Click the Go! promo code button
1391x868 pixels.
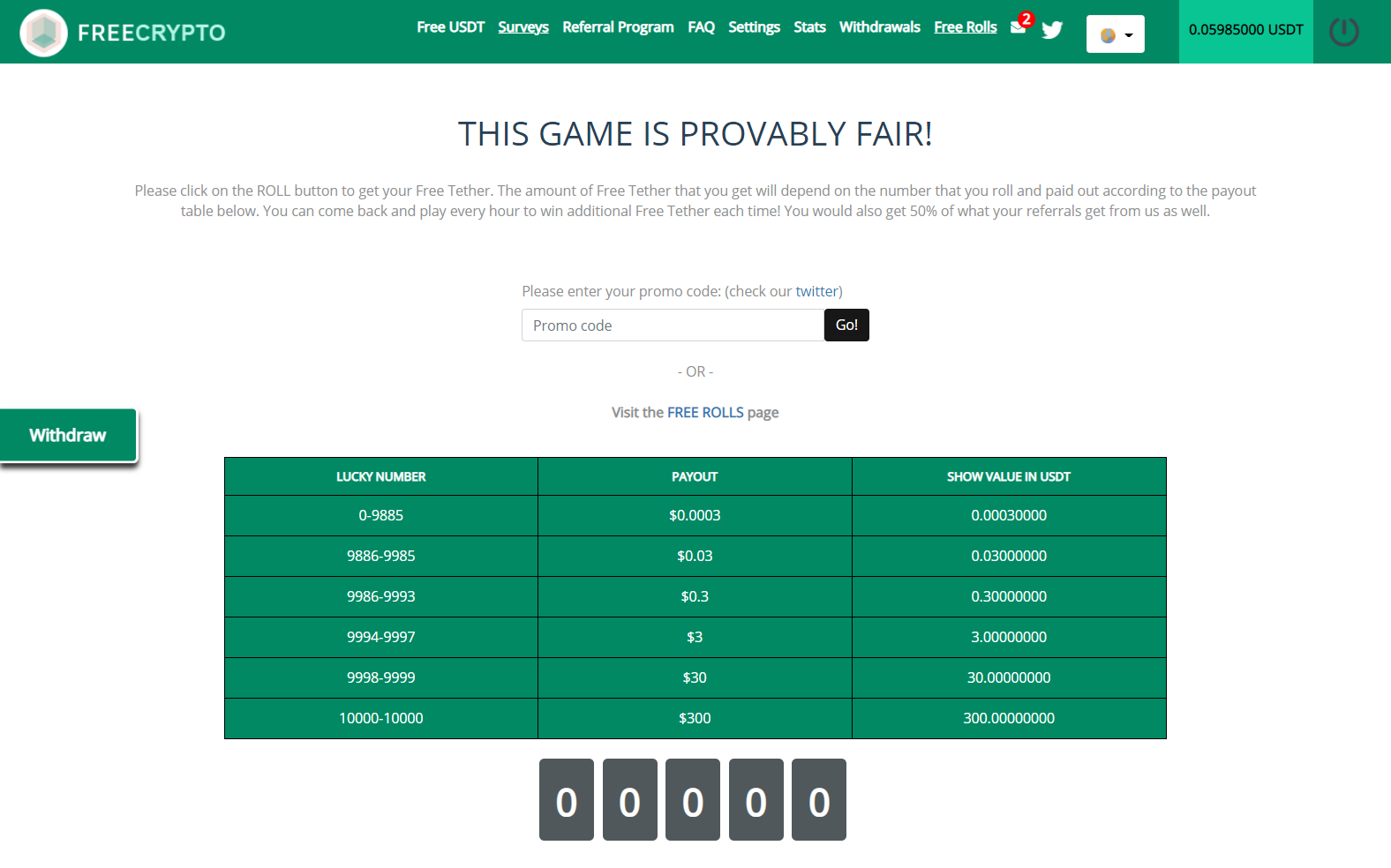[846, 325]
